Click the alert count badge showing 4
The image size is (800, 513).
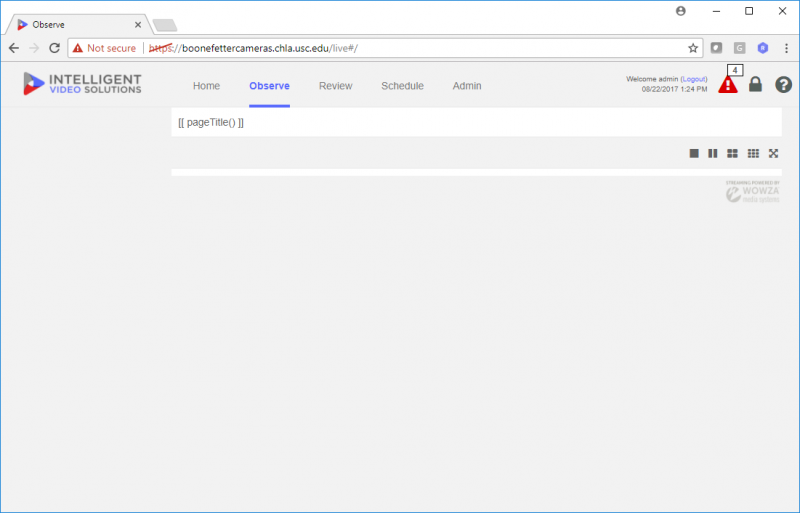click(x=735, y=70)
